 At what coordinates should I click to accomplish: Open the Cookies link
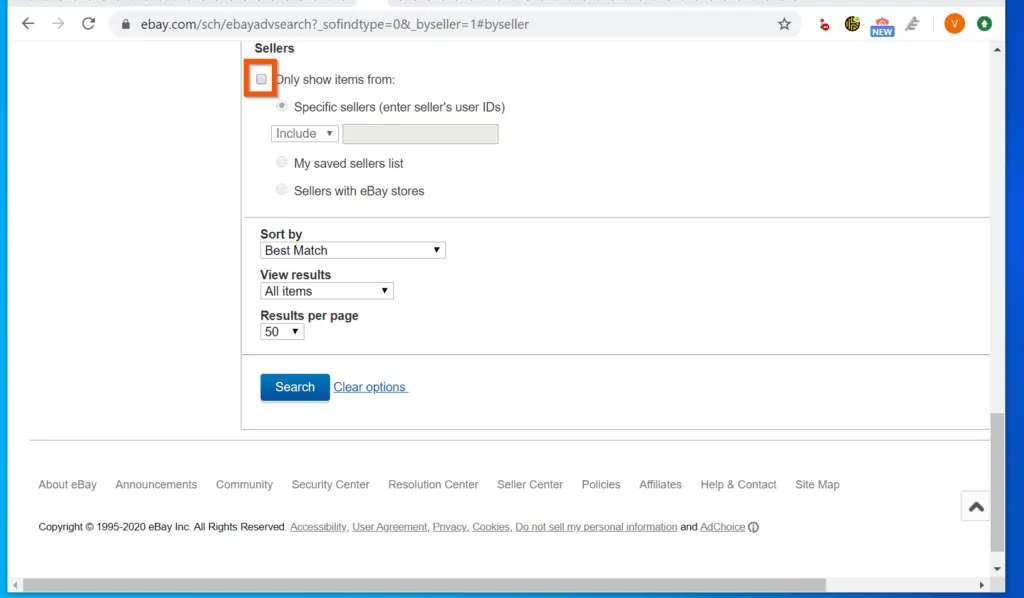point(490,527)
